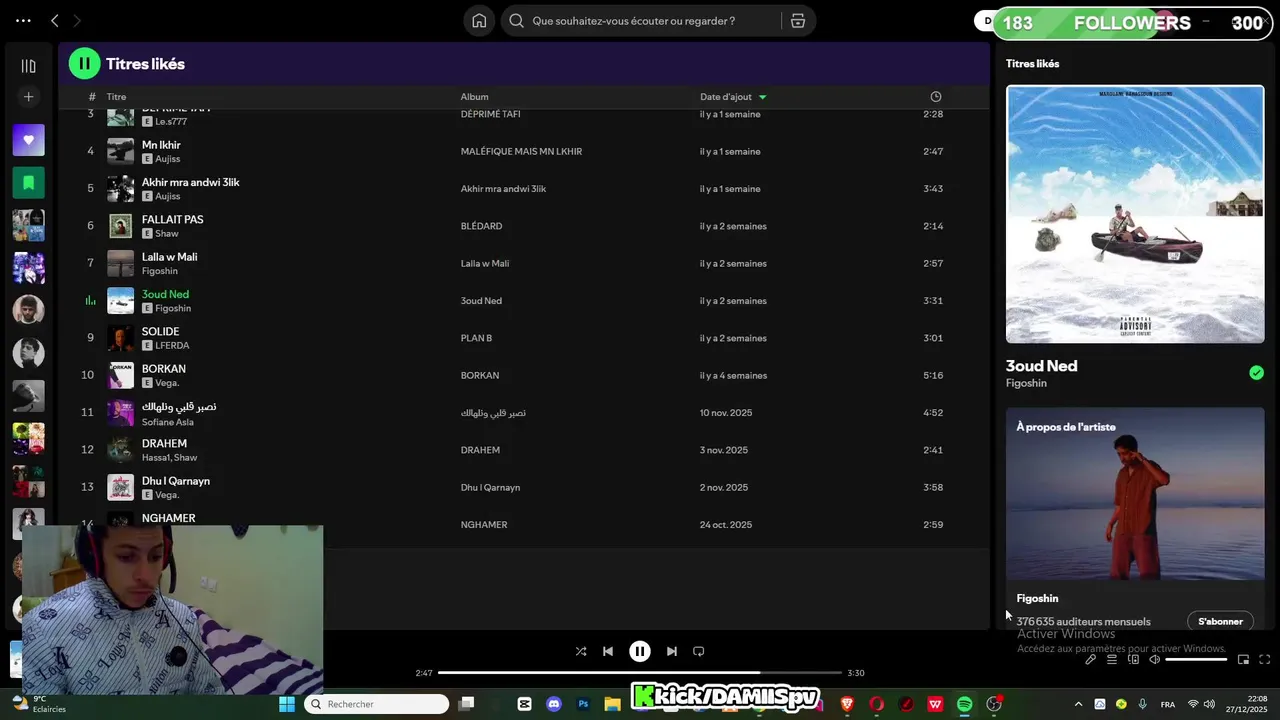Open the 3oud Ned album cover
This screenshot has height=720, width=1280.
point(1135,214)
